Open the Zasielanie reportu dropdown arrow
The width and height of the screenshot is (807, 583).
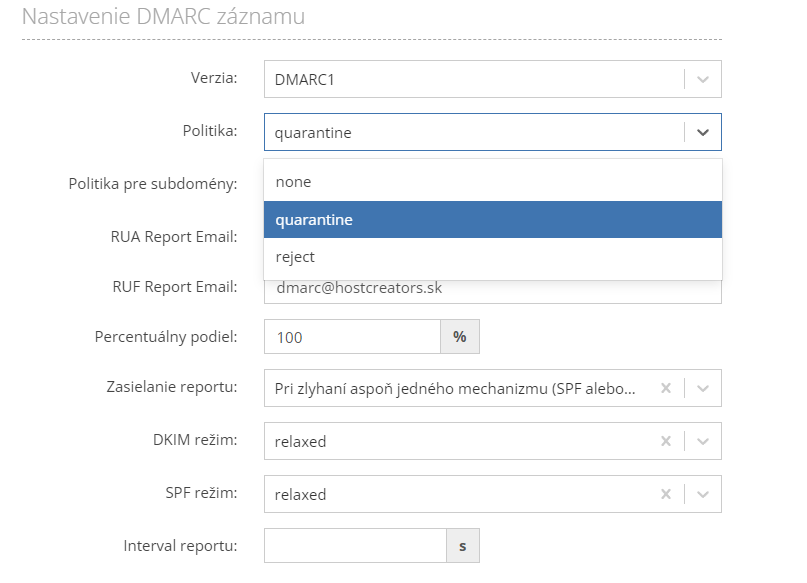tap(703, 389)
